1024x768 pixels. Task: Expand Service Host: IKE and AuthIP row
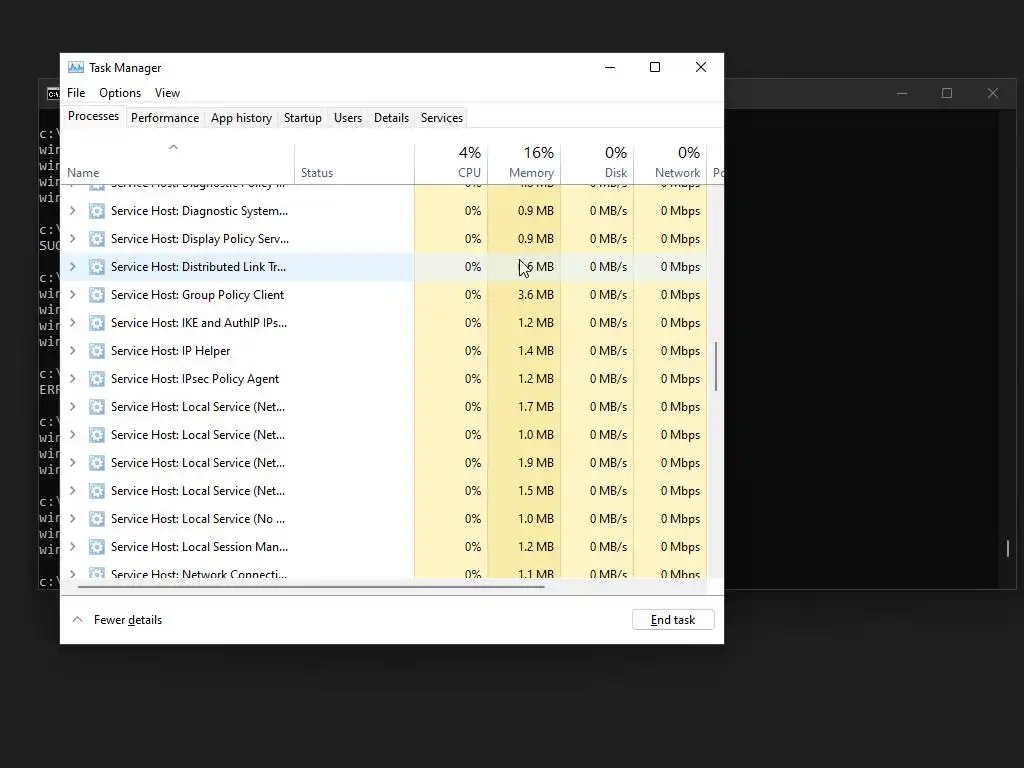pyautogui.click(x=72, y=323)
